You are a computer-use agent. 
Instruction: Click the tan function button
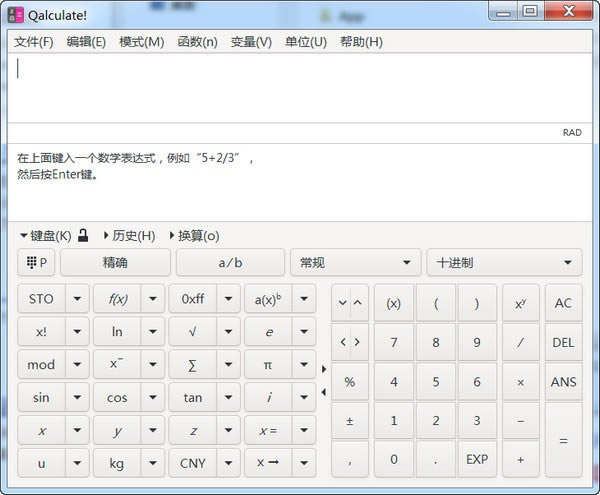tap(192, 398)
